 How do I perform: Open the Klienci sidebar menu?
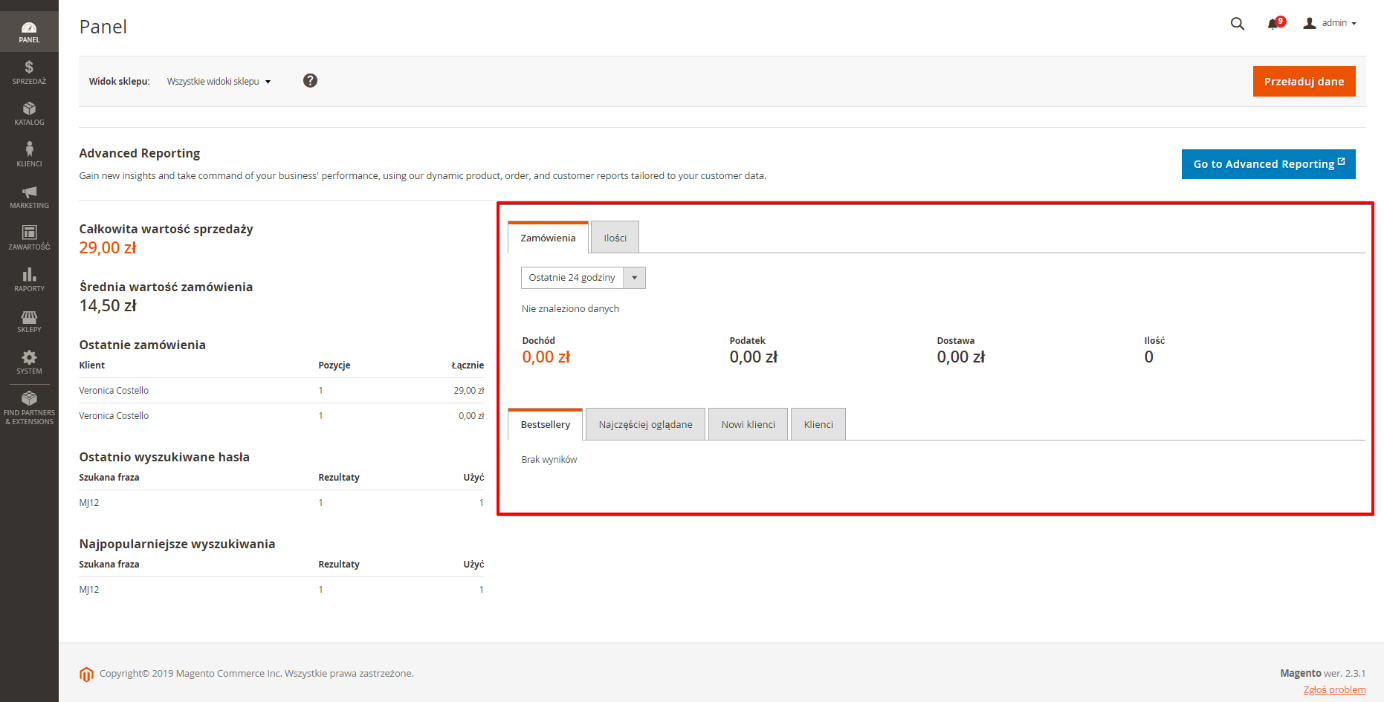(29, 156)
